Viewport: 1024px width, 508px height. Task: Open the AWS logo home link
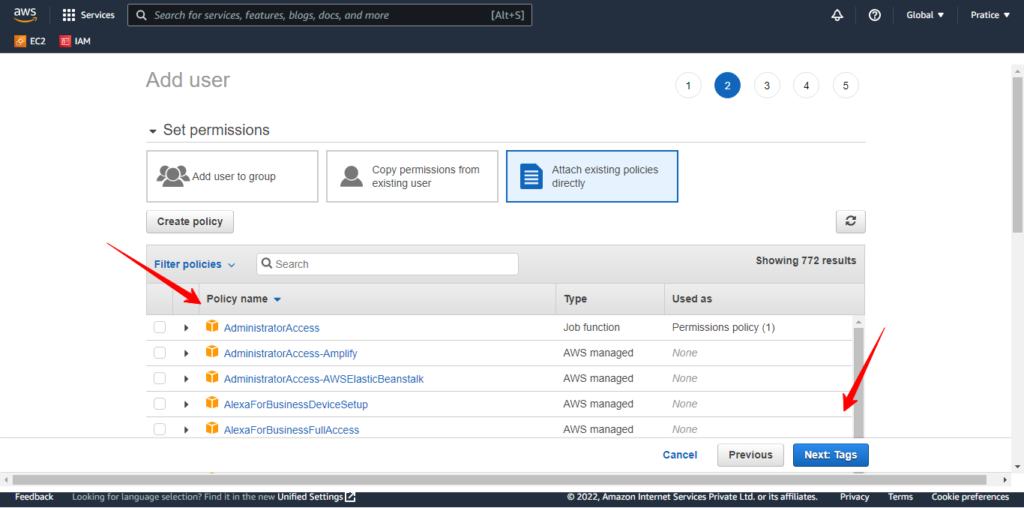click(x=25, y=14)
